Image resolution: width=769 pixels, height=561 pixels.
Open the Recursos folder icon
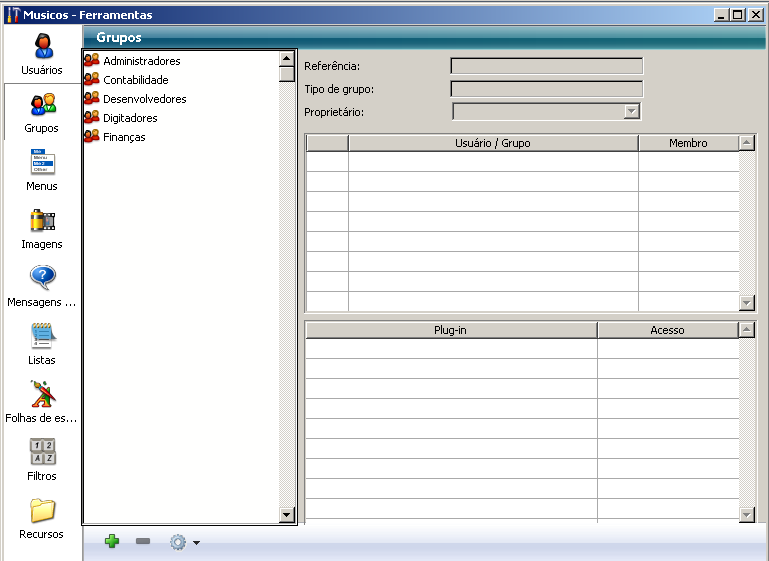point(42,511)
